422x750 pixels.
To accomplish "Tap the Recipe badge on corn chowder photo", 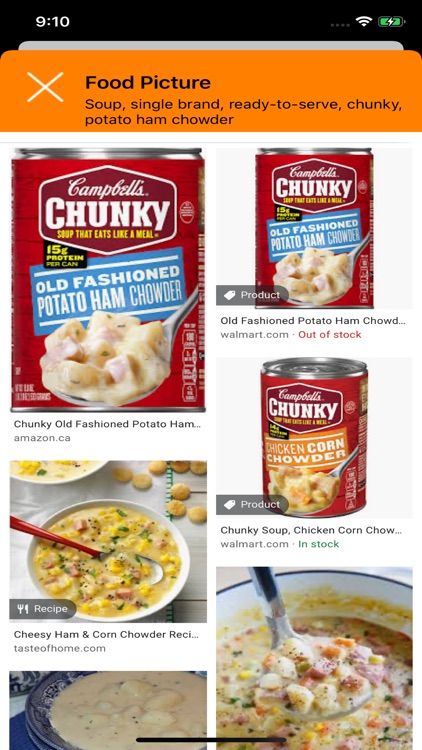I will pos(43,609).
